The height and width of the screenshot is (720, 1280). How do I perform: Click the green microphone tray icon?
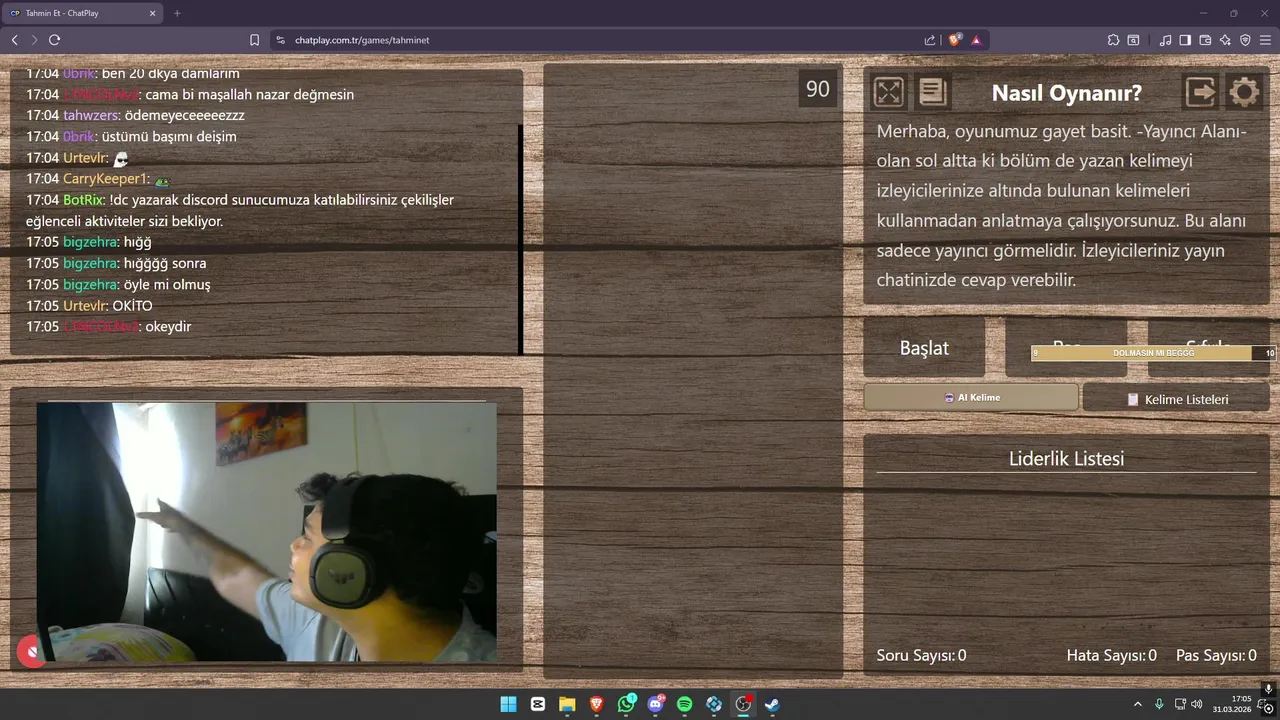(1159, 704)
